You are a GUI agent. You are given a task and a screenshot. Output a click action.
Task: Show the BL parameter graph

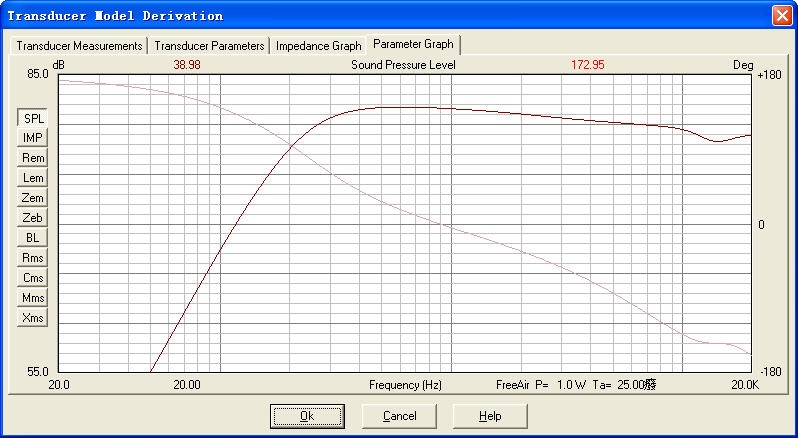[33, 238]
